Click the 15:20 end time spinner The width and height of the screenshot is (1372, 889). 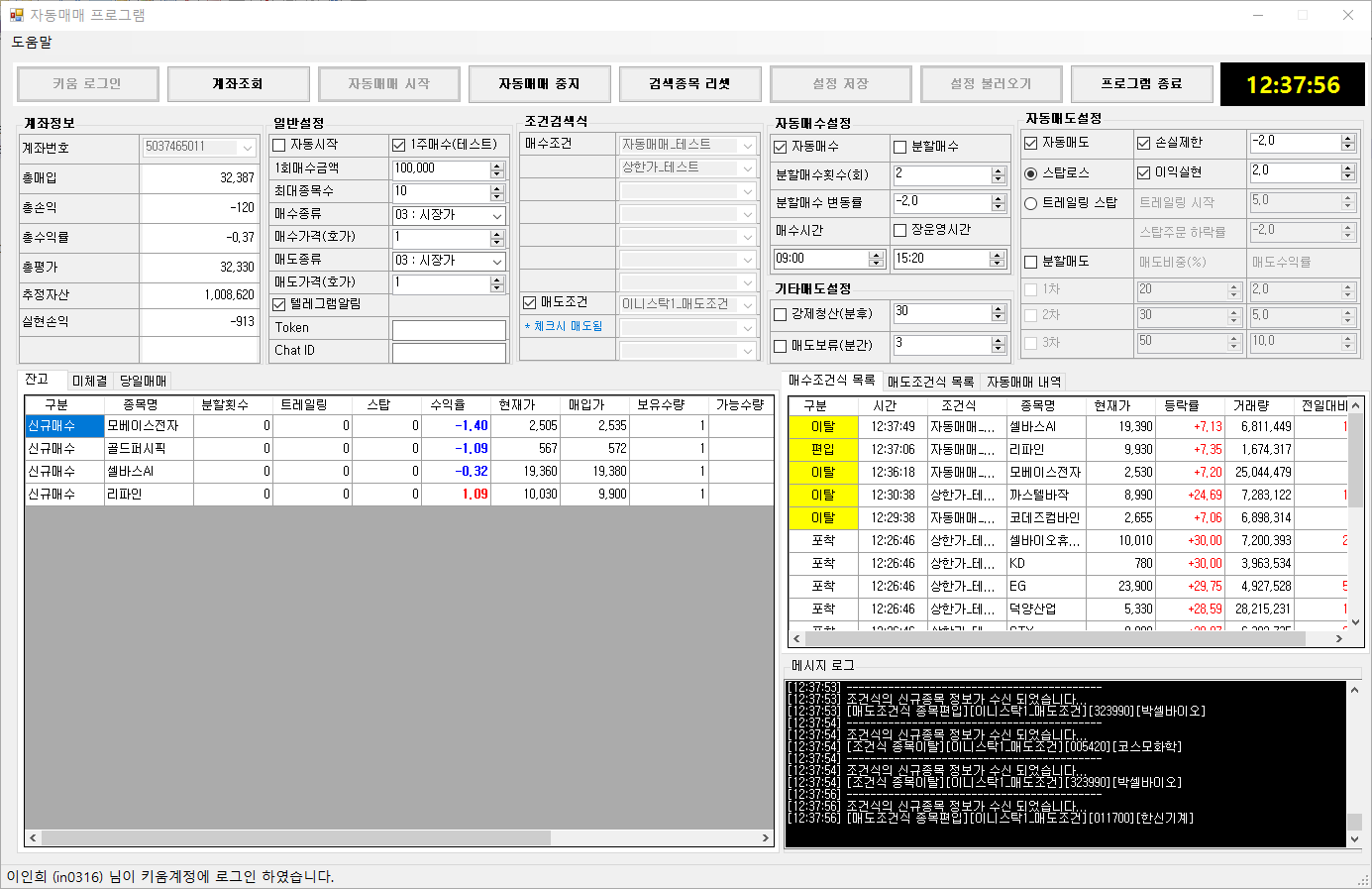(x=999, y=259)
